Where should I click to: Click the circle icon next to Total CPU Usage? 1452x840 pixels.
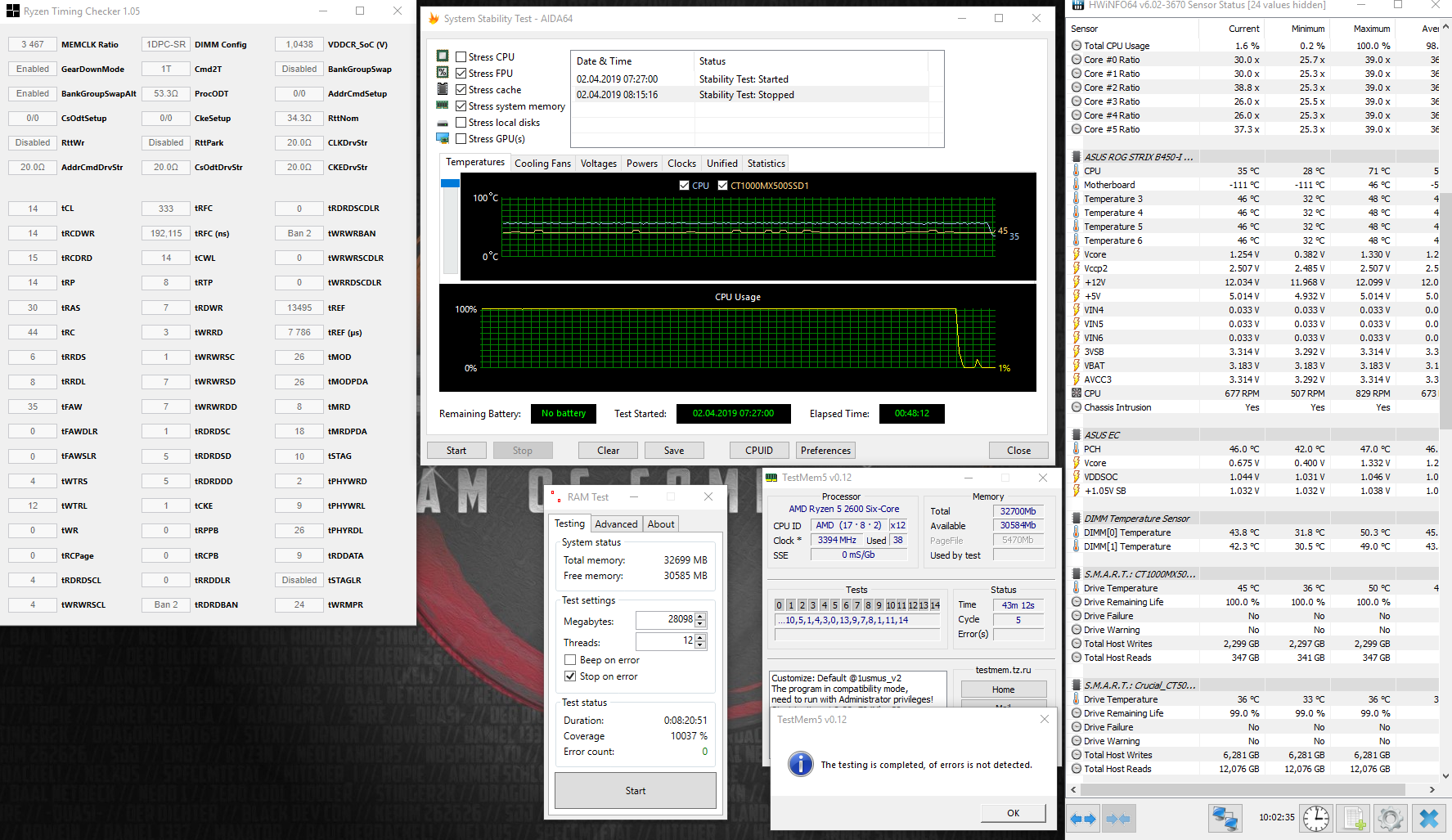[x=1077, y=46]
